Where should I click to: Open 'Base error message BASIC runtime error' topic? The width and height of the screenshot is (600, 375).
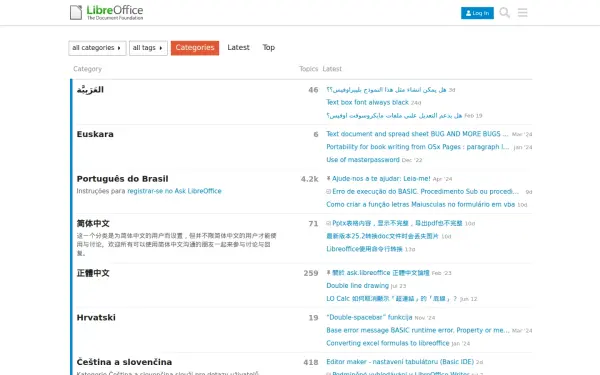tap(418, 330)
